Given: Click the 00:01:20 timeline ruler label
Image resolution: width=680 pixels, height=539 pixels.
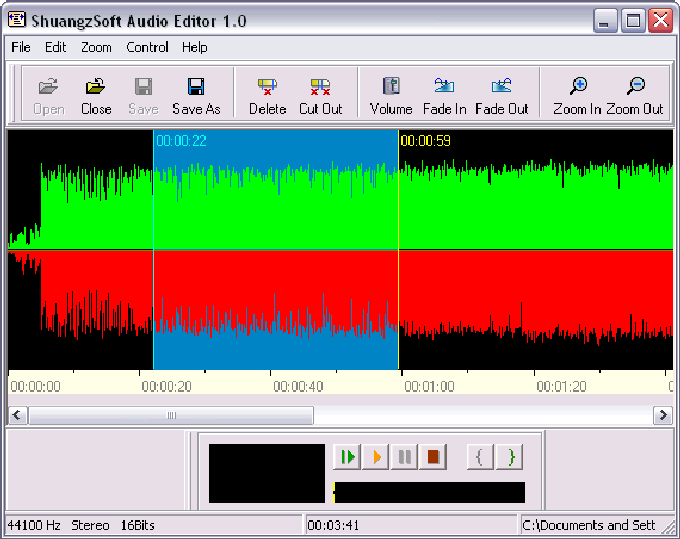Looking at the screenshot, I should [x=561, y=386].
